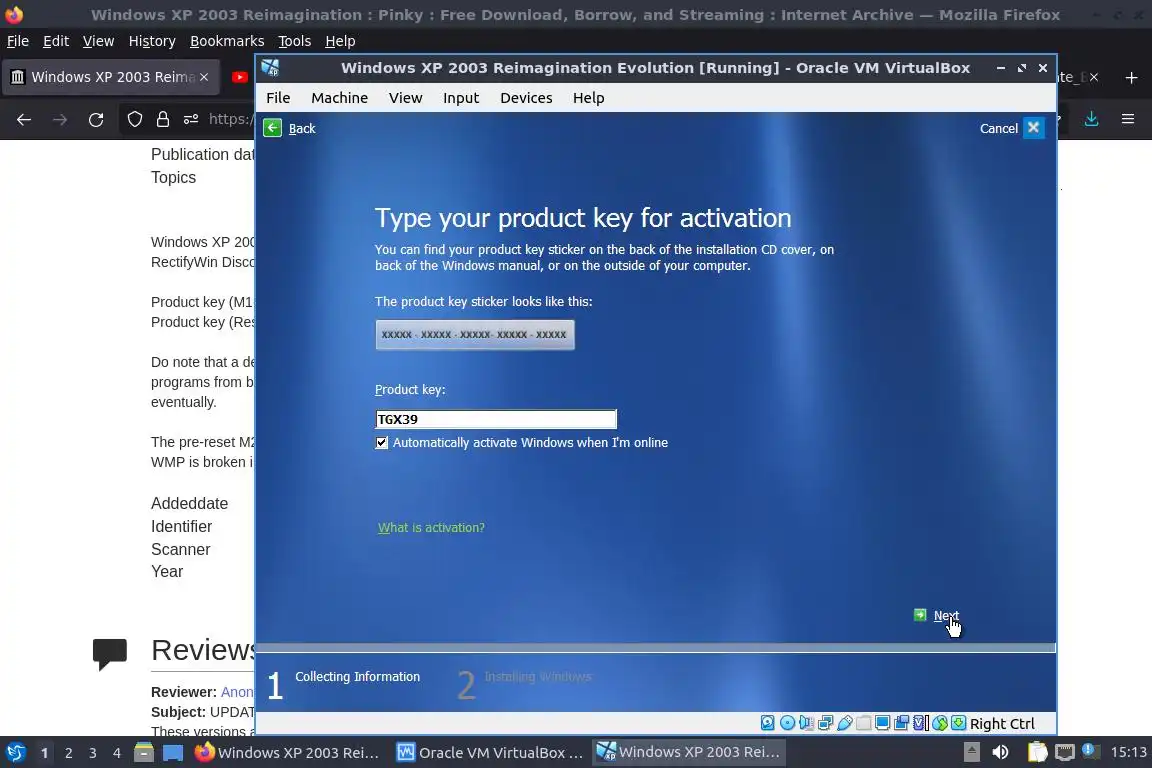Click the show desktop taskbar icon
The width and height of the screenshot is (1152, 768).
(173, 753)
